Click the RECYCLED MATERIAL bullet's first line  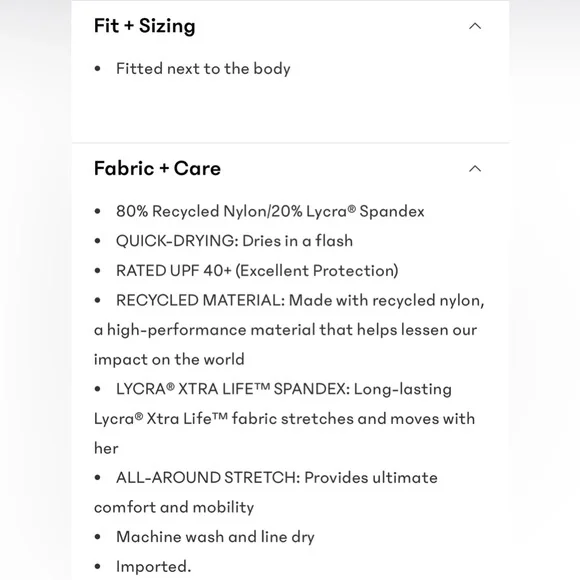[300, 300]
